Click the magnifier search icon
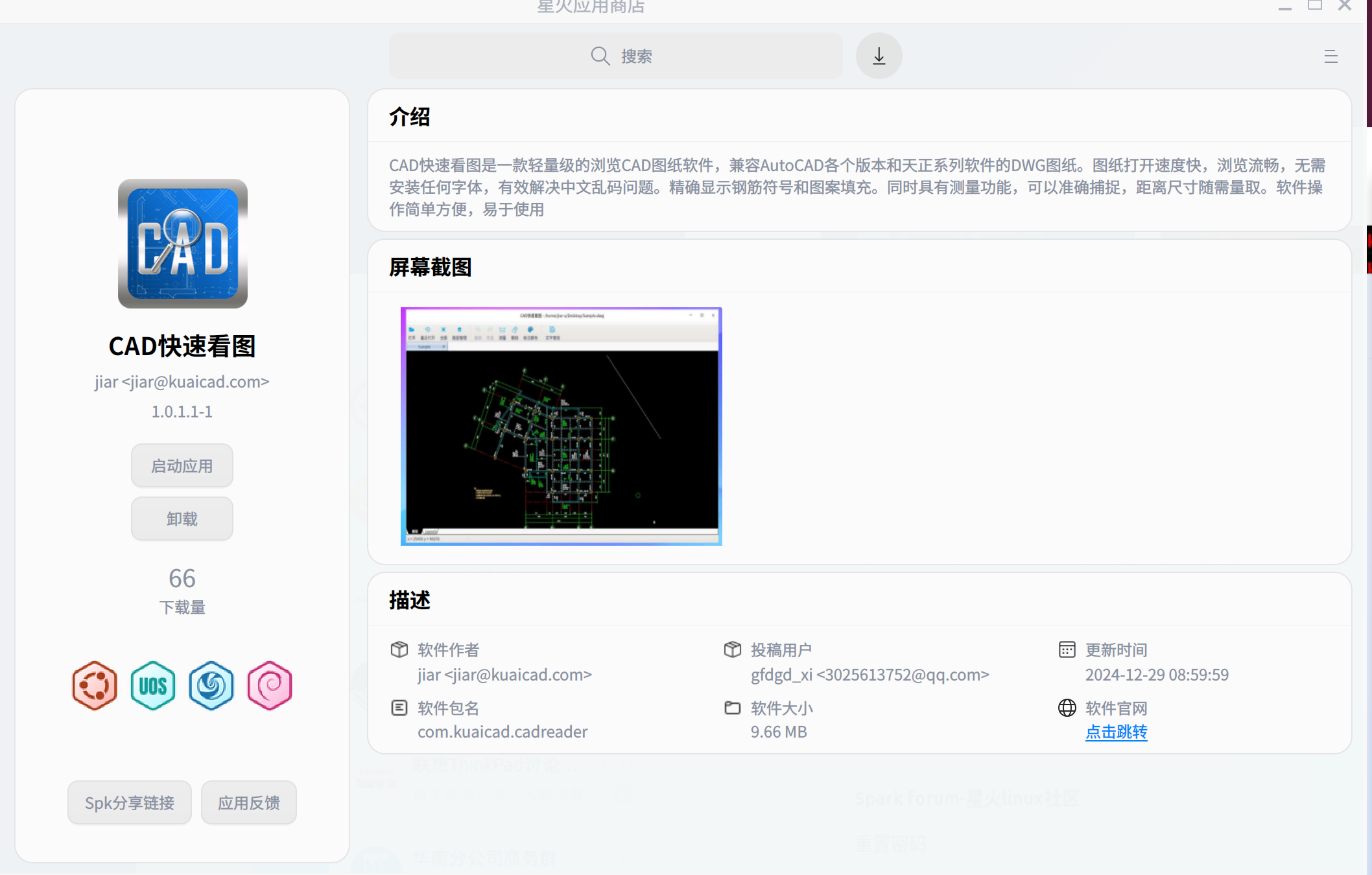This screenshot has height=875, width=1372. coord(600,56)
